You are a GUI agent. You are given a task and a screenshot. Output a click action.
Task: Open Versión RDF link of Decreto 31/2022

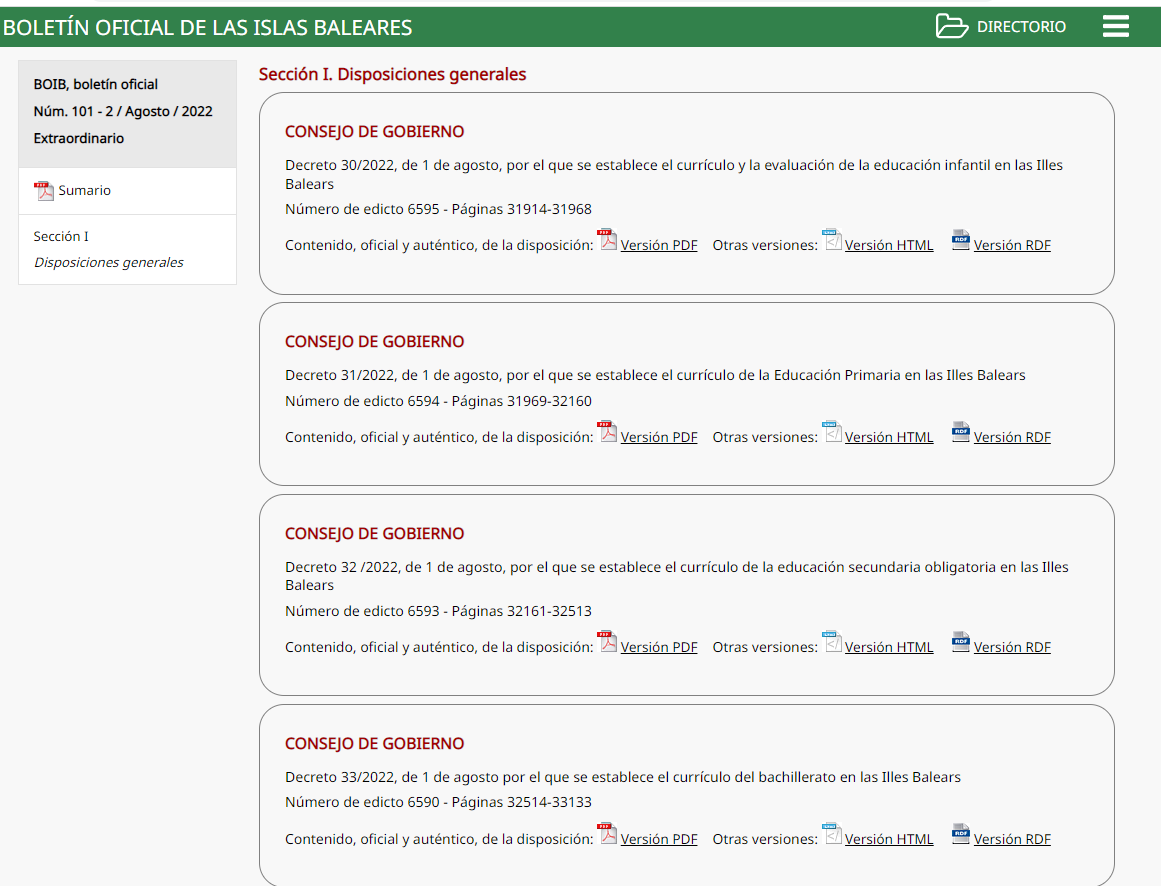(1012, 437)
